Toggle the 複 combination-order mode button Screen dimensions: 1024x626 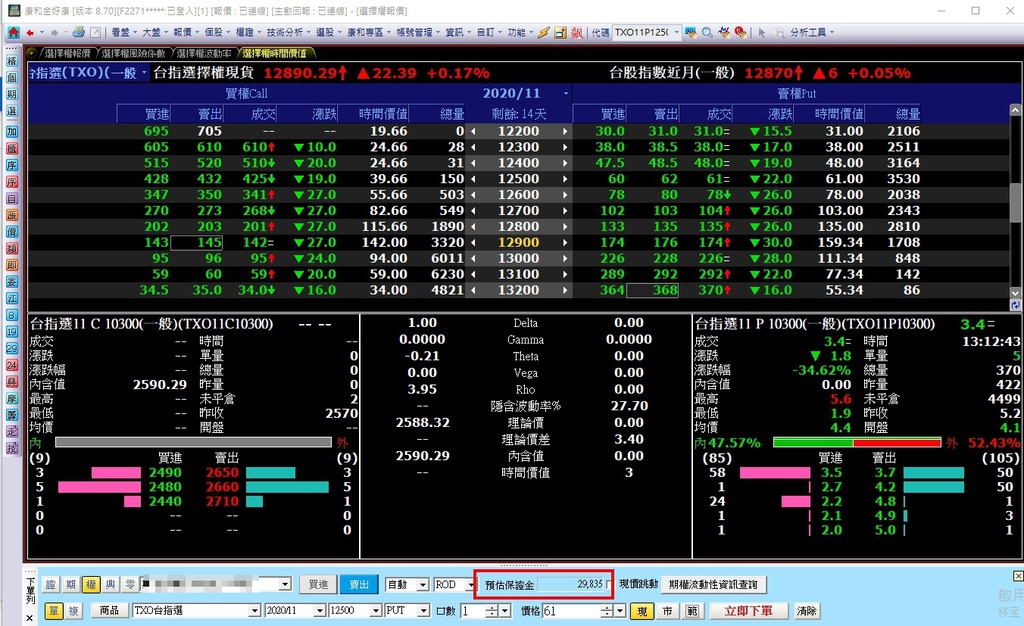[x=73, y=610]
